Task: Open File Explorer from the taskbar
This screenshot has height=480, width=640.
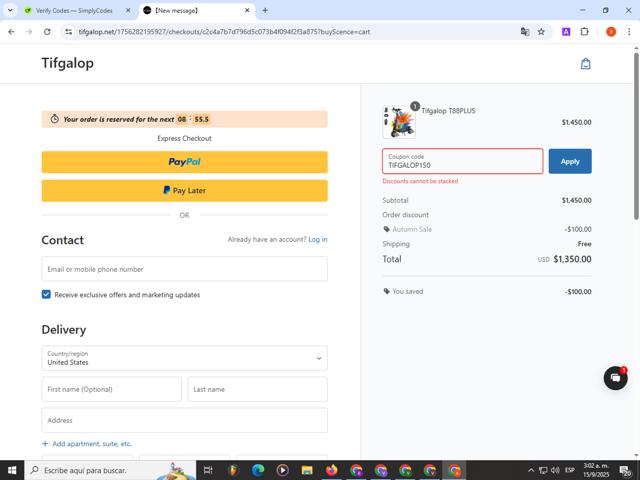Action: (x=307, y=470)
